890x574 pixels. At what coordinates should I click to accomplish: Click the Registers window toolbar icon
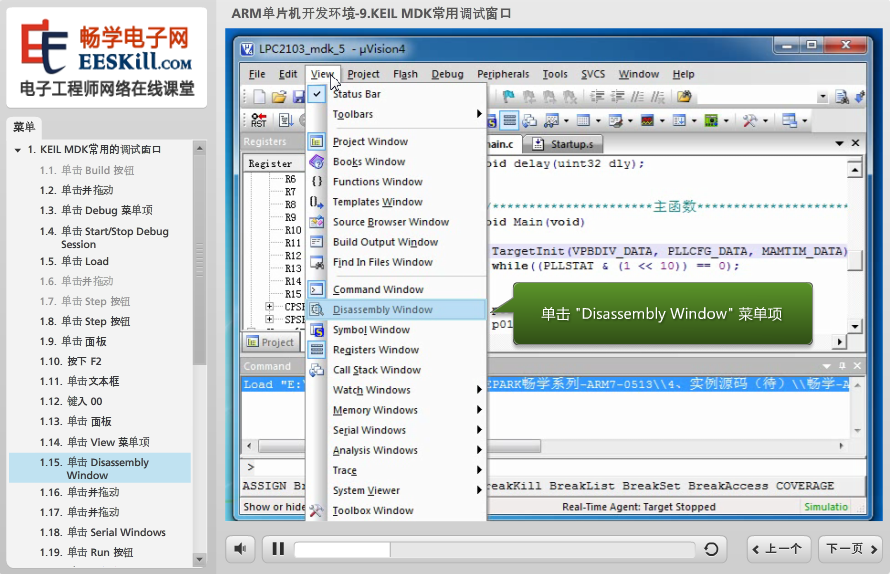(x=510, y=120)
